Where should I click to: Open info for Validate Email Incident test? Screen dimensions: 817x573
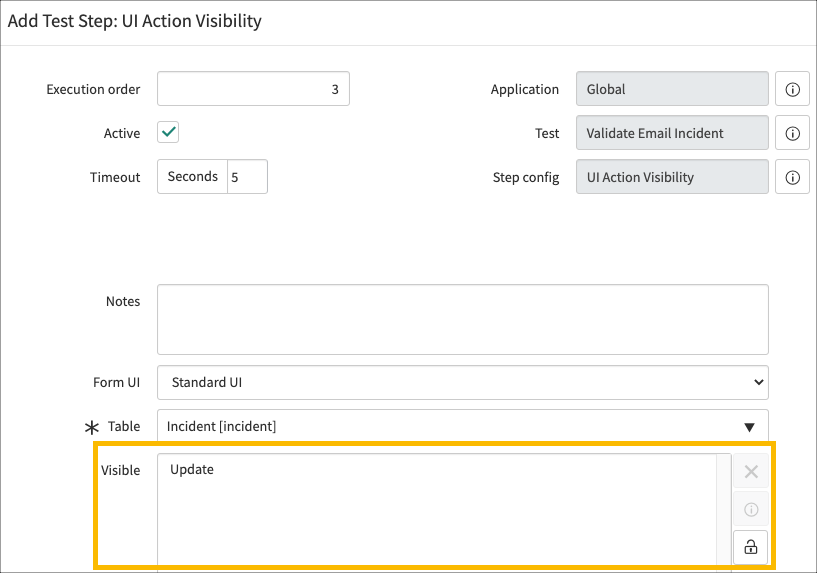point(792,133)
